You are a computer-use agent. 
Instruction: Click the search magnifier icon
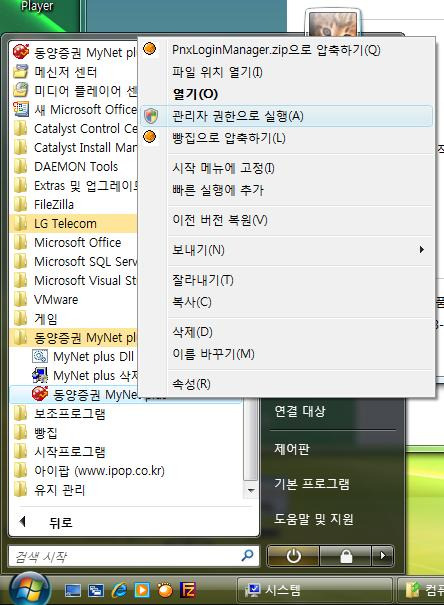pyautogui.click(x=247, y=555)
